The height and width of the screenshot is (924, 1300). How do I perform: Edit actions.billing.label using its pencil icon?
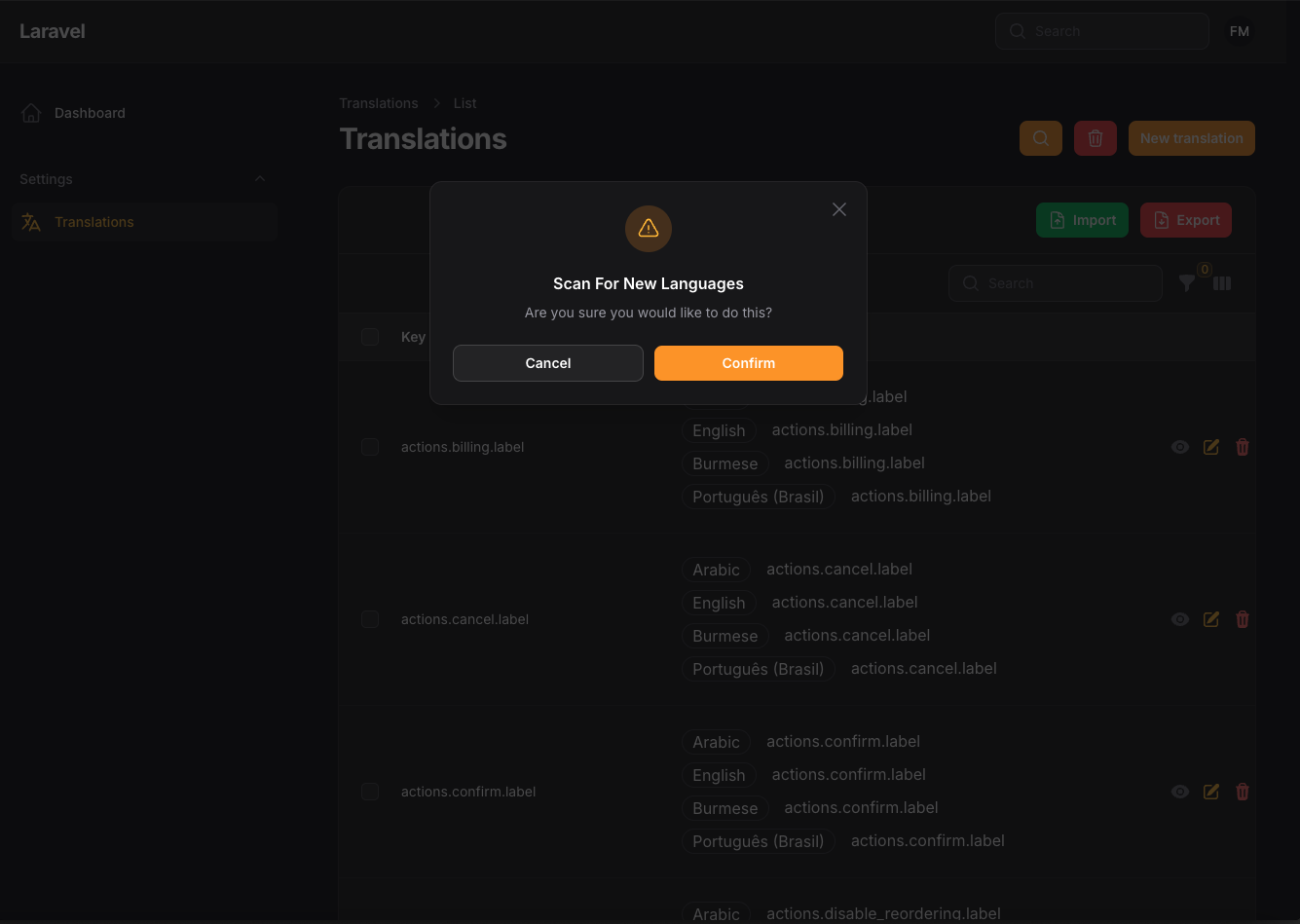pos(1210,447)
